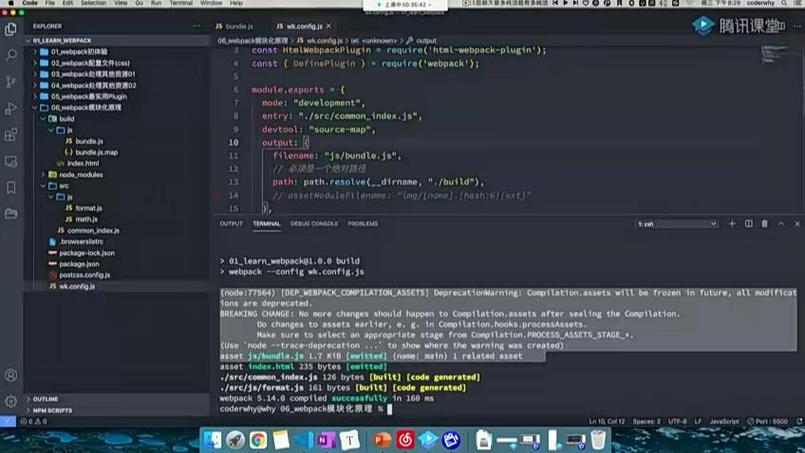Open editor more actions ellipsis
The height and width of the screenshot is (453, 805).
797,26
